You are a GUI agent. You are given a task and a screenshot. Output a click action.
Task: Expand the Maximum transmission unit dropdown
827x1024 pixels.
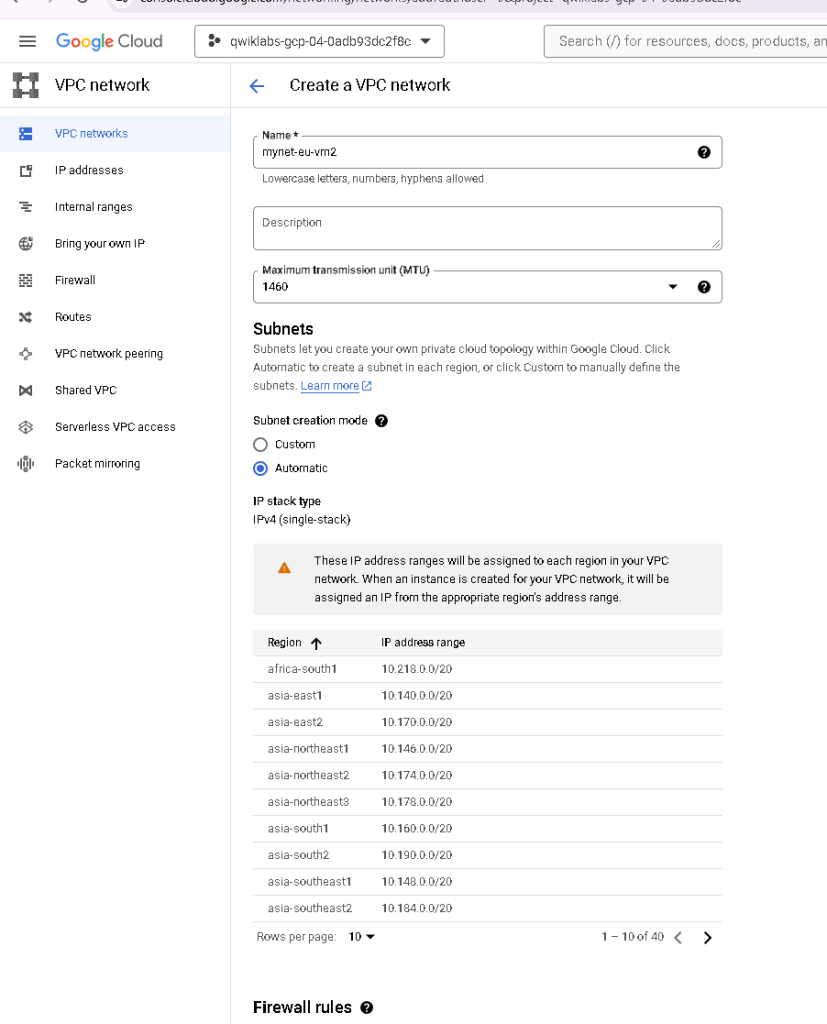487,287
